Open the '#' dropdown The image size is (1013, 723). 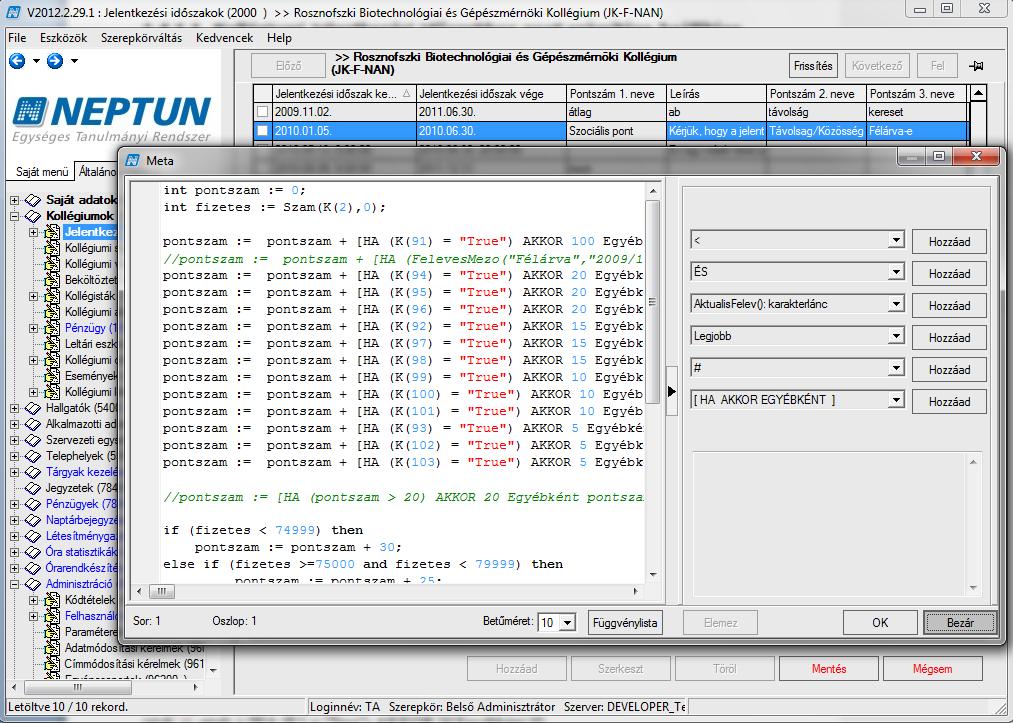click(895, 368)
